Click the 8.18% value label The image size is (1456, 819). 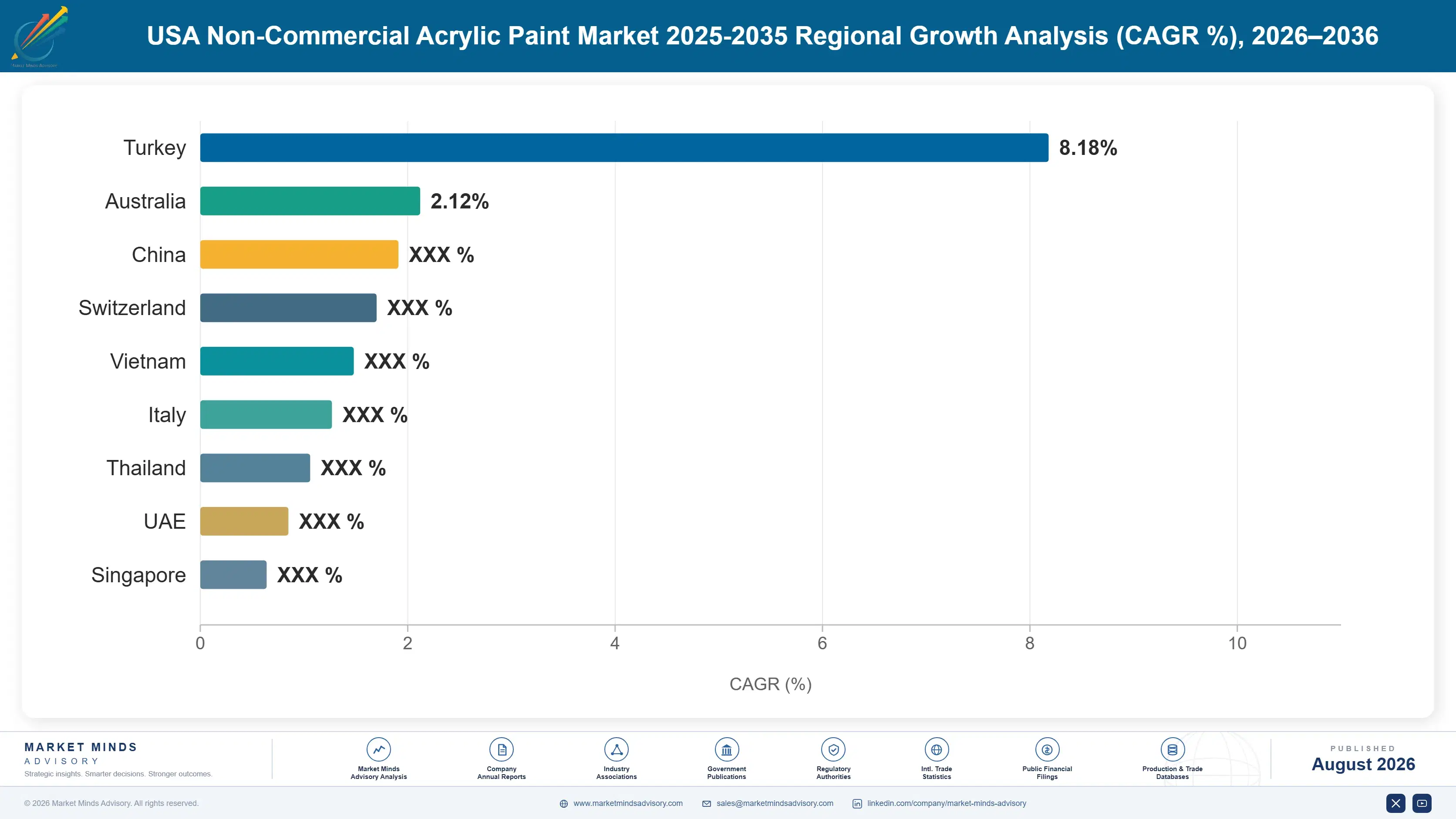[1088, 148]
